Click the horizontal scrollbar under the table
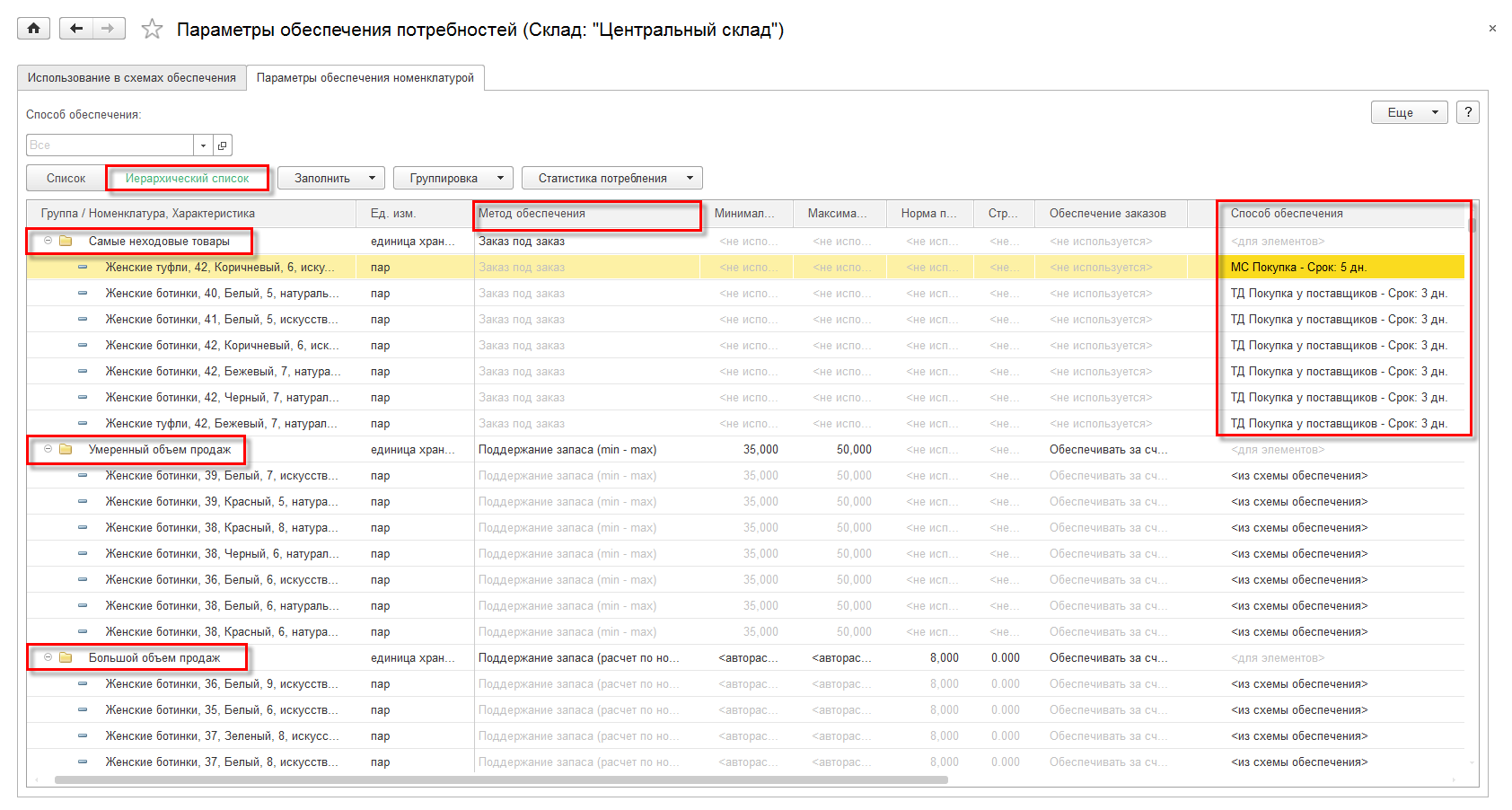Image resolution: width=1512 pixels, height=810 pixels. 501,779
